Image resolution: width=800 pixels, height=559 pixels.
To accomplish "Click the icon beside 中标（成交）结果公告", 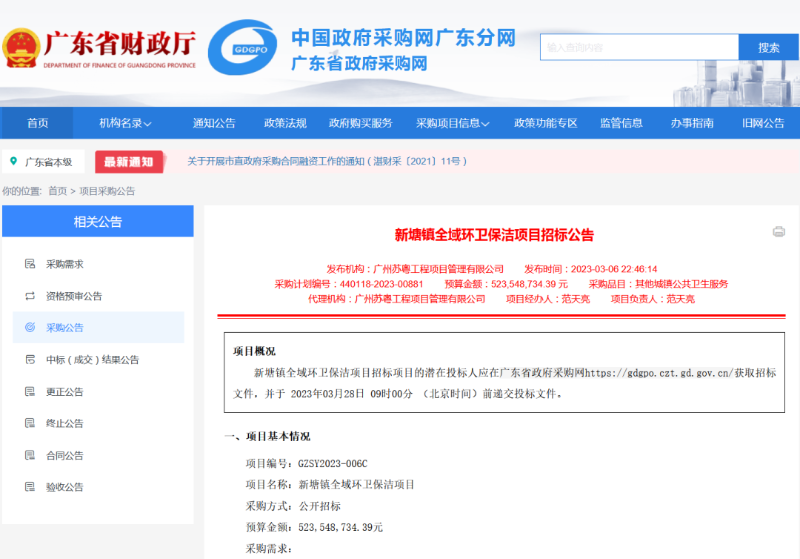I will click(x=30, y=360).
